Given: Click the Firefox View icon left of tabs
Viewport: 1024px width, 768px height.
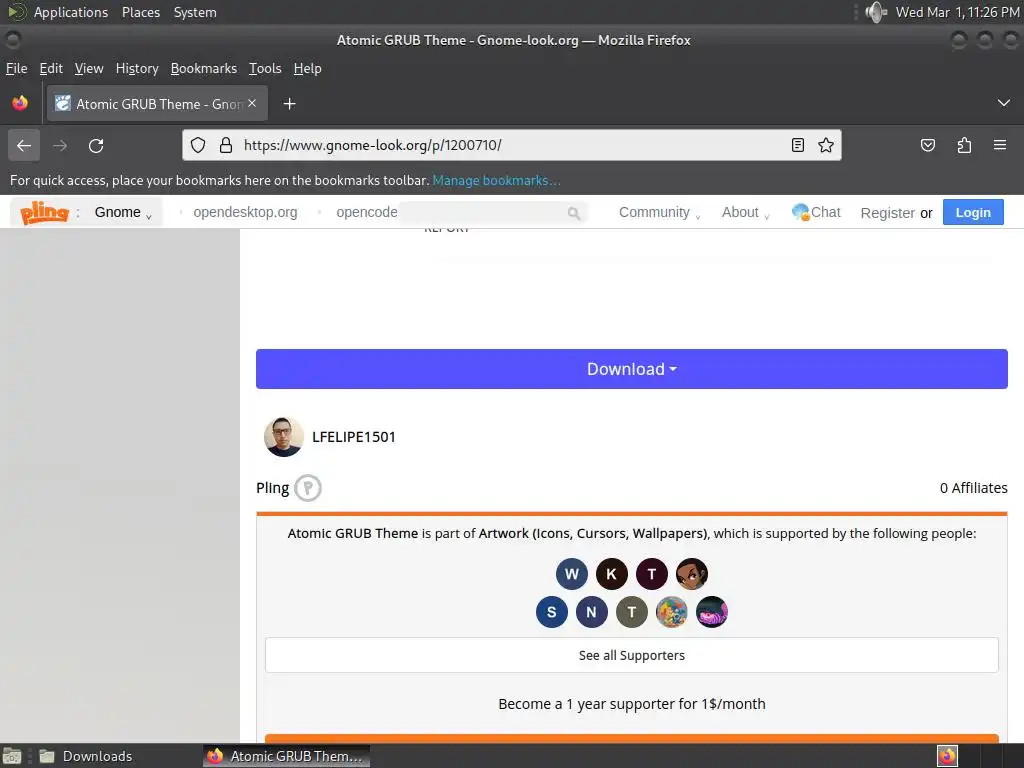Looking at the screenshot, I should coord(20,103).
